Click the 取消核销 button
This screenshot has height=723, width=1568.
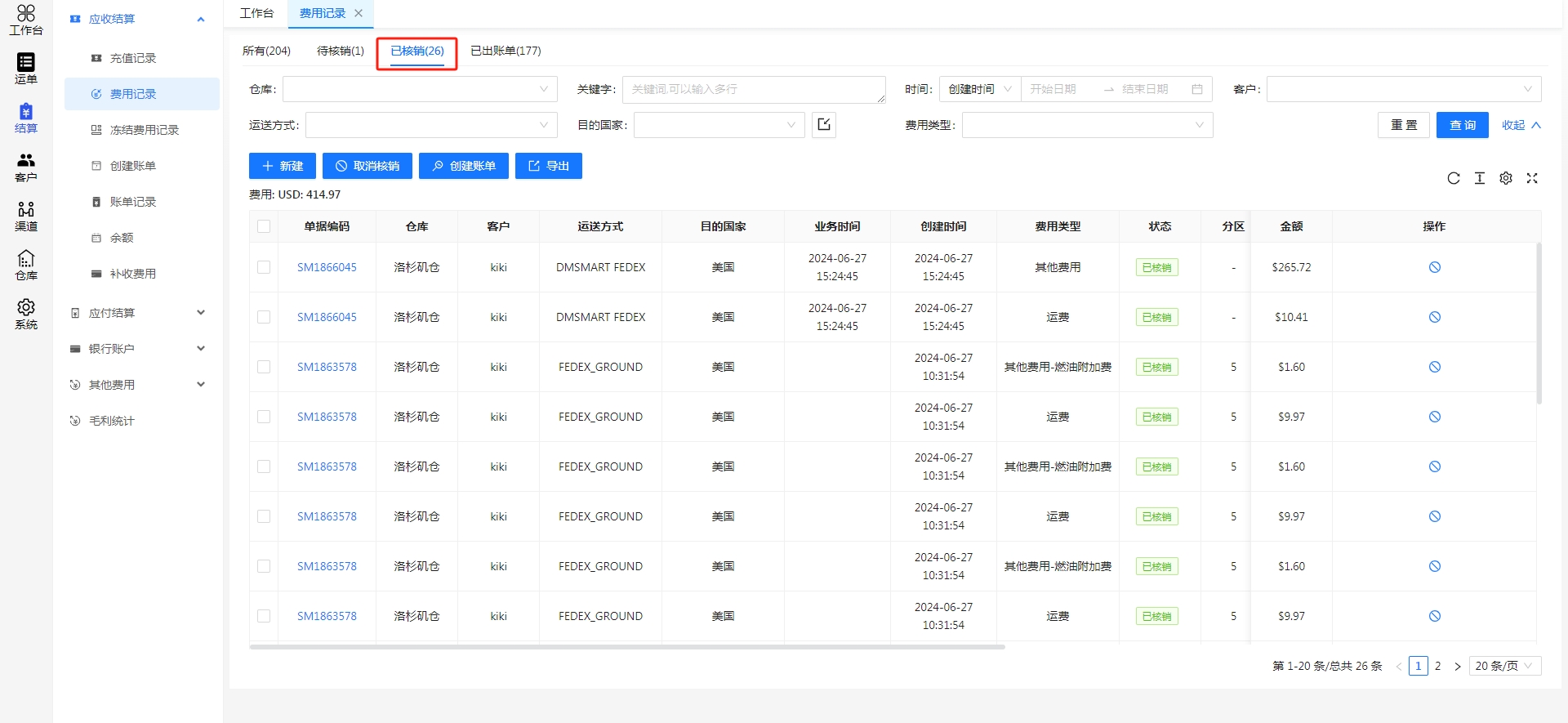tap(367, 166)
